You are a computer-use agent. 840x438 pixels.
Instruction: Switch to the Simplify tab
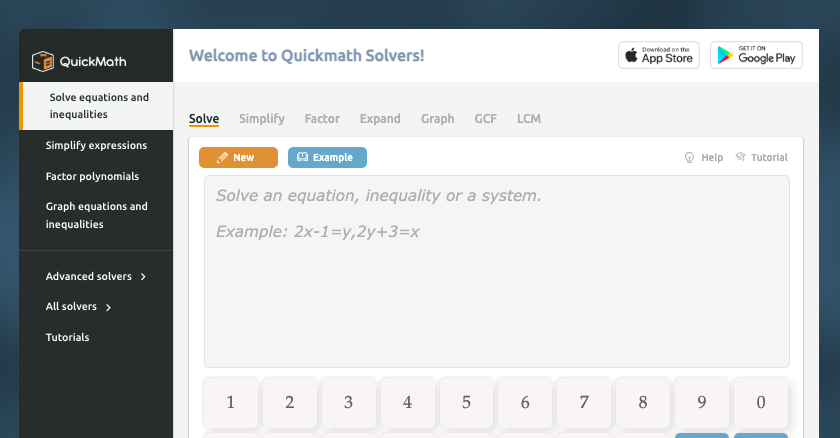point(261,119)
